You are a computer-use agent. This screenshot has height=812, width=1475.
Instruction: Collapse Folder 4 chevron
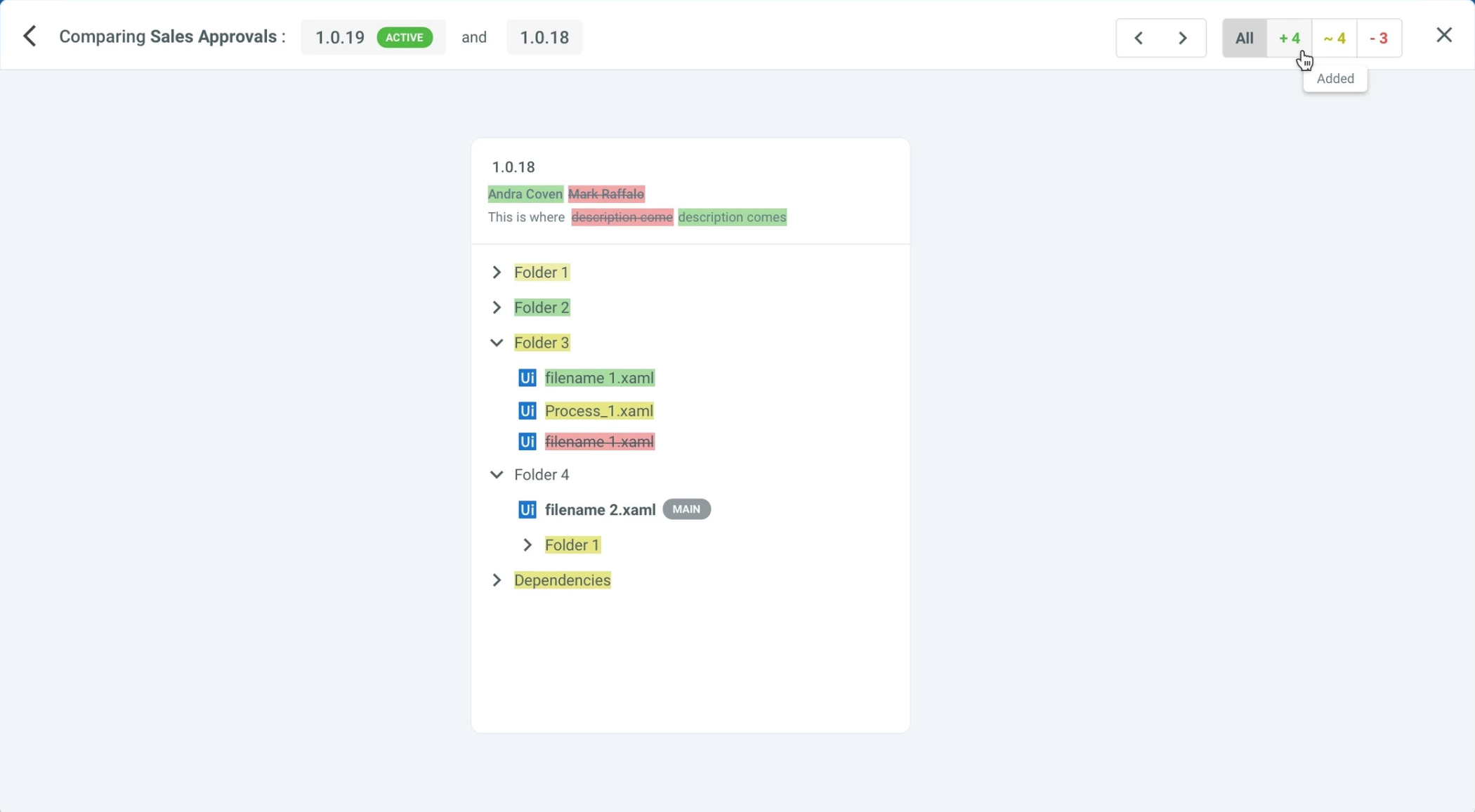497,475
